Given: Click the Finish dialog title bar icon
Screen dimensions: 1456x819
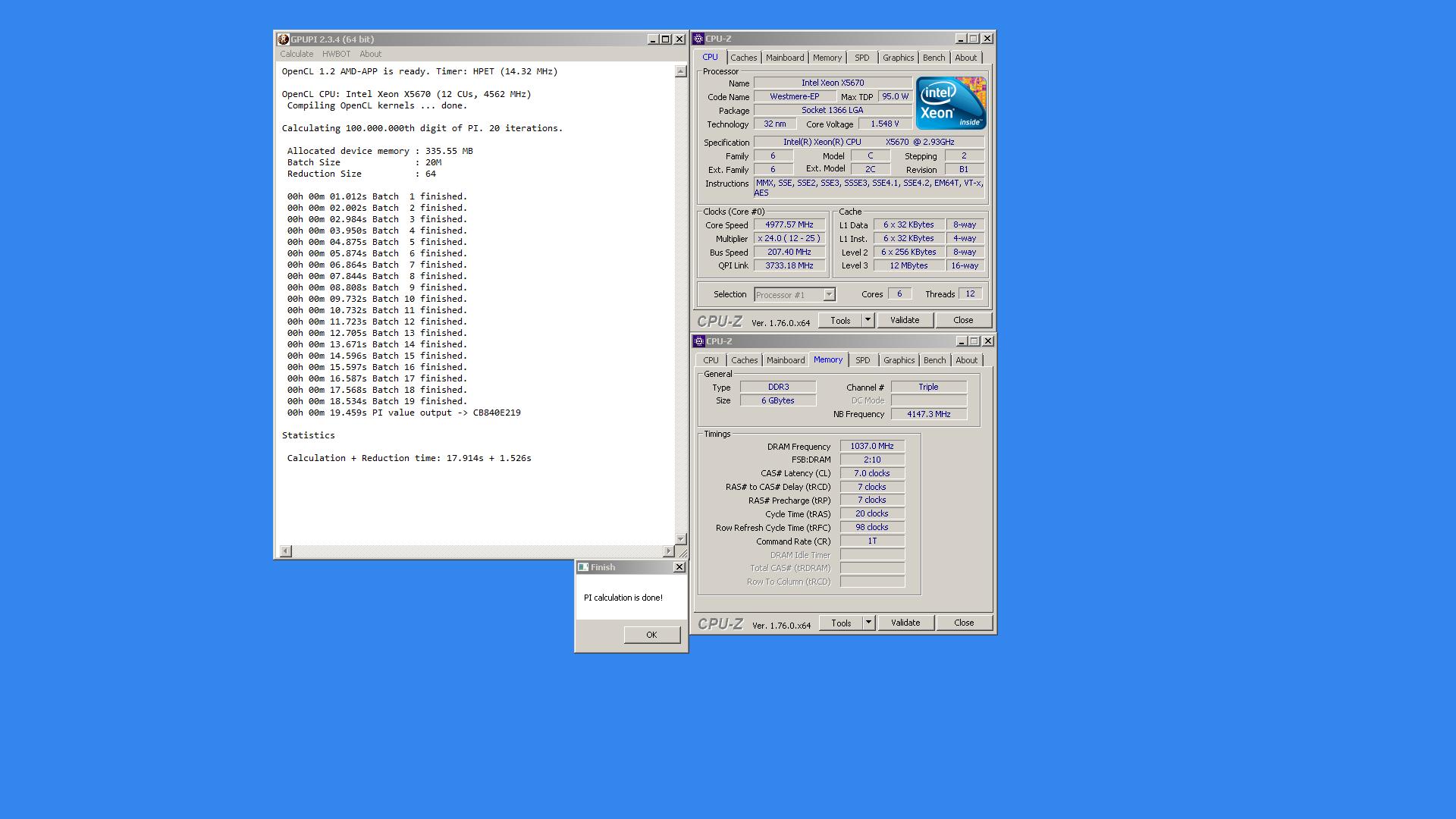Looking at the screenshot, I should (582, 567).
